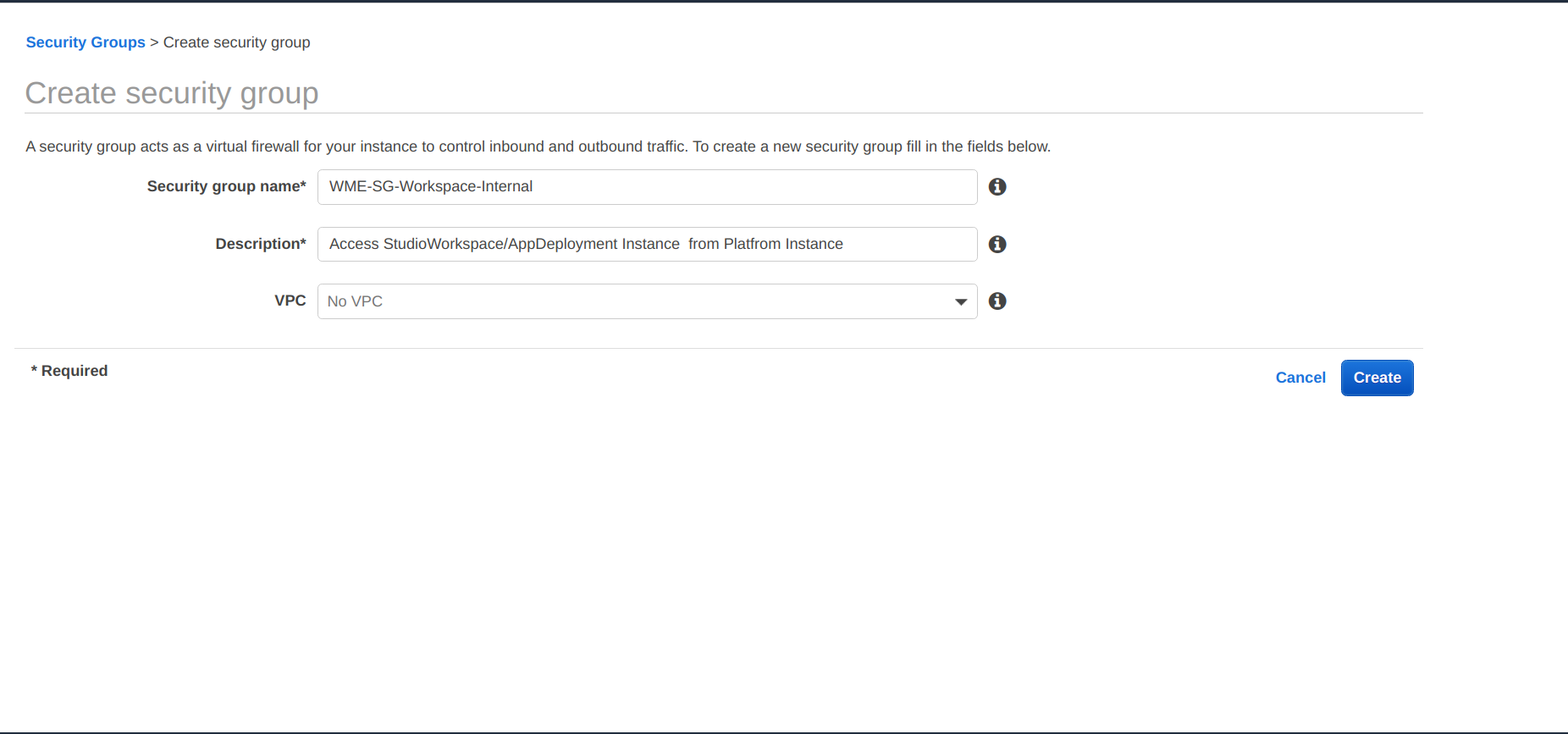Click the 'Security group name*' field label
The image size is (1568, 734).
[x=226, y=186]
